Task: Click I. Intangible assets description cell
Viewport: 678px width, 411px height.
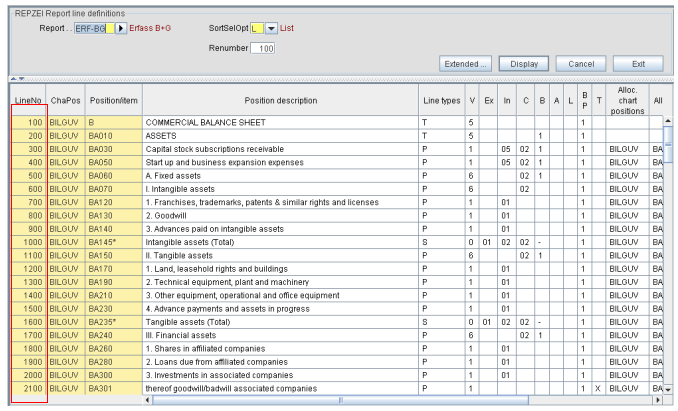Action: 281,189
